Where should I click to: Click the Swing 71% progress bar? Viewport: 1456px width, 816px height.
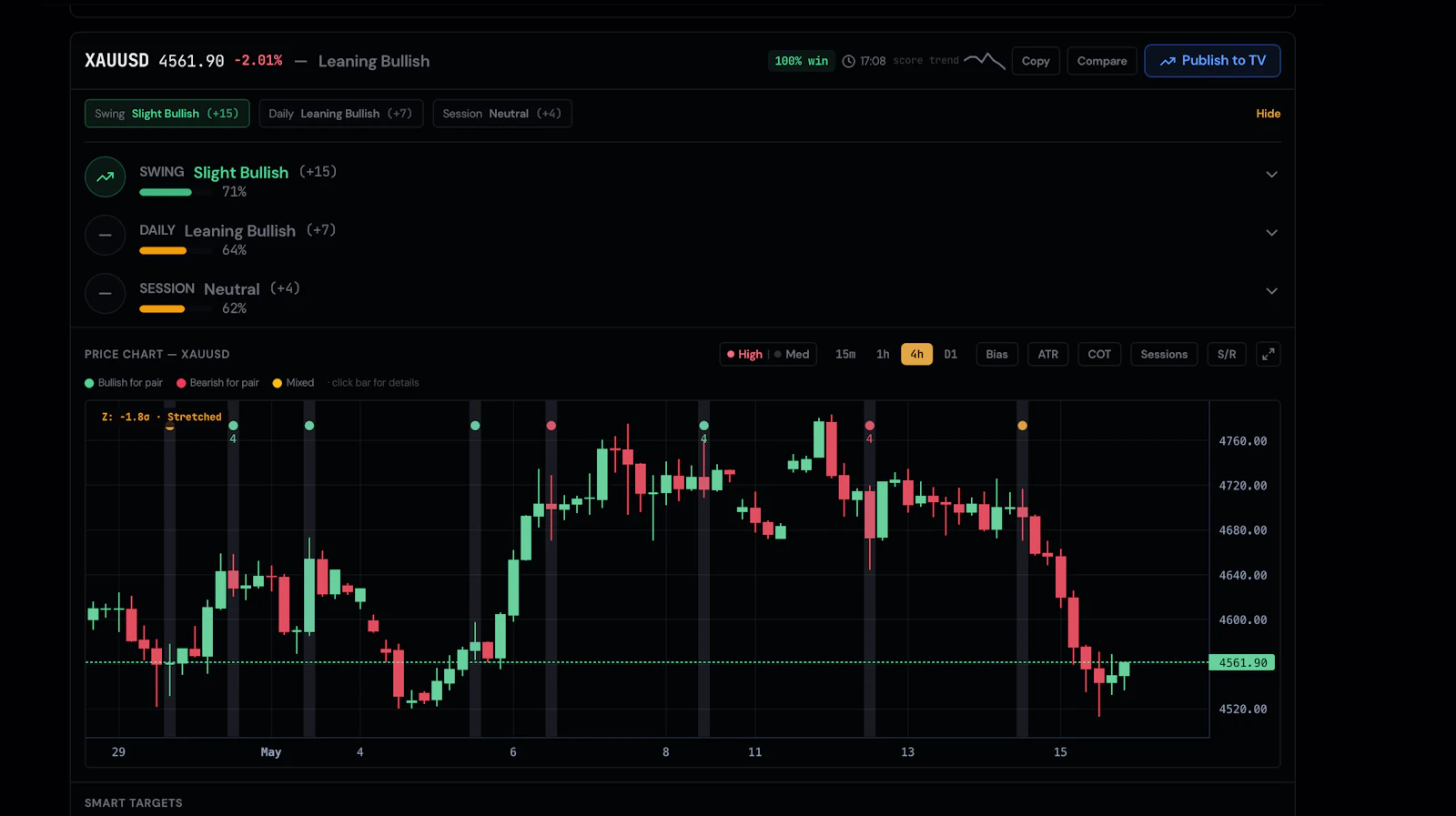(176, 192)
